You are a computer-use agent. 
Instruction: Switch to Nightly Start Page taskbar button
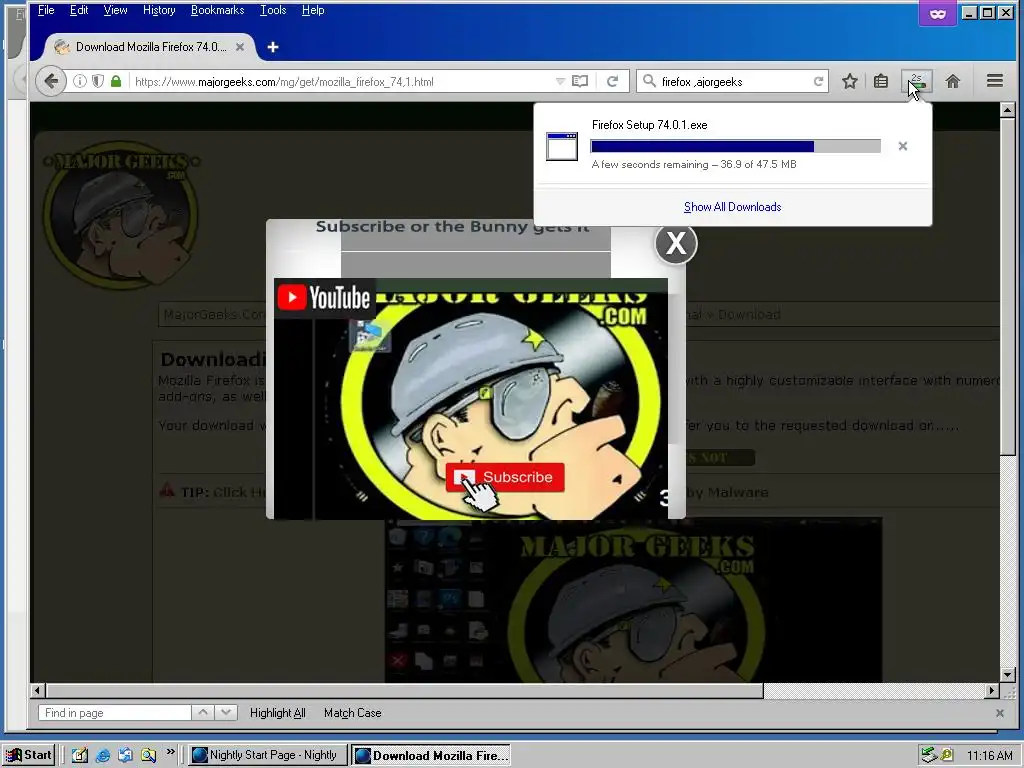(268, 755)
